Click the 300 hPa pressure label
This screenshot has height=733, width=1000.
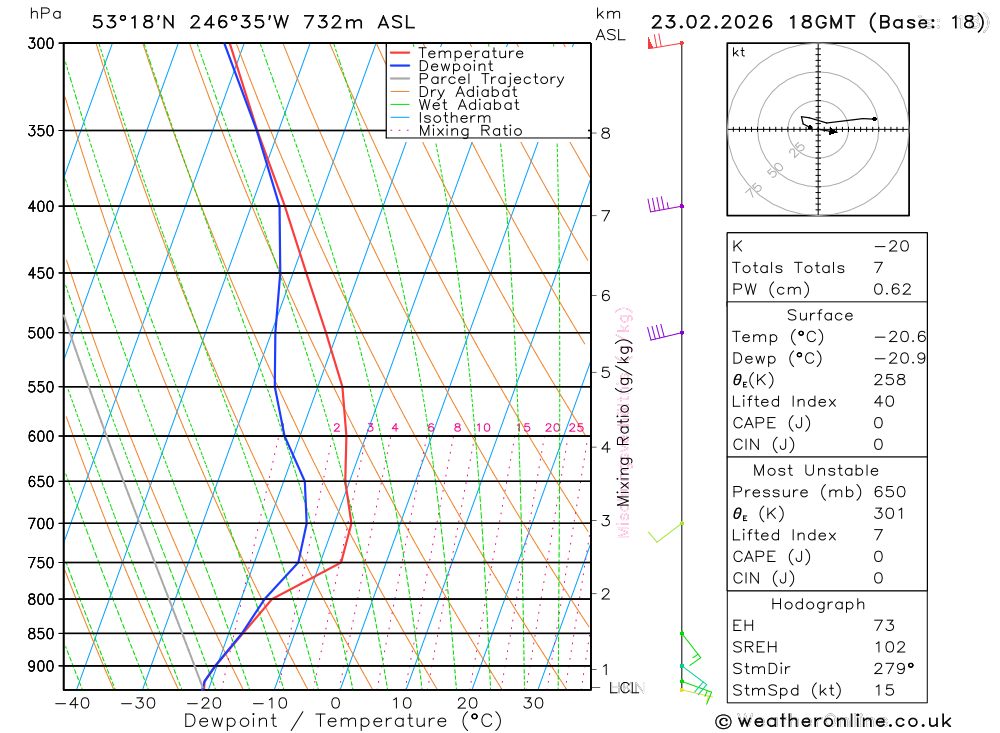[x=41, y=43]
